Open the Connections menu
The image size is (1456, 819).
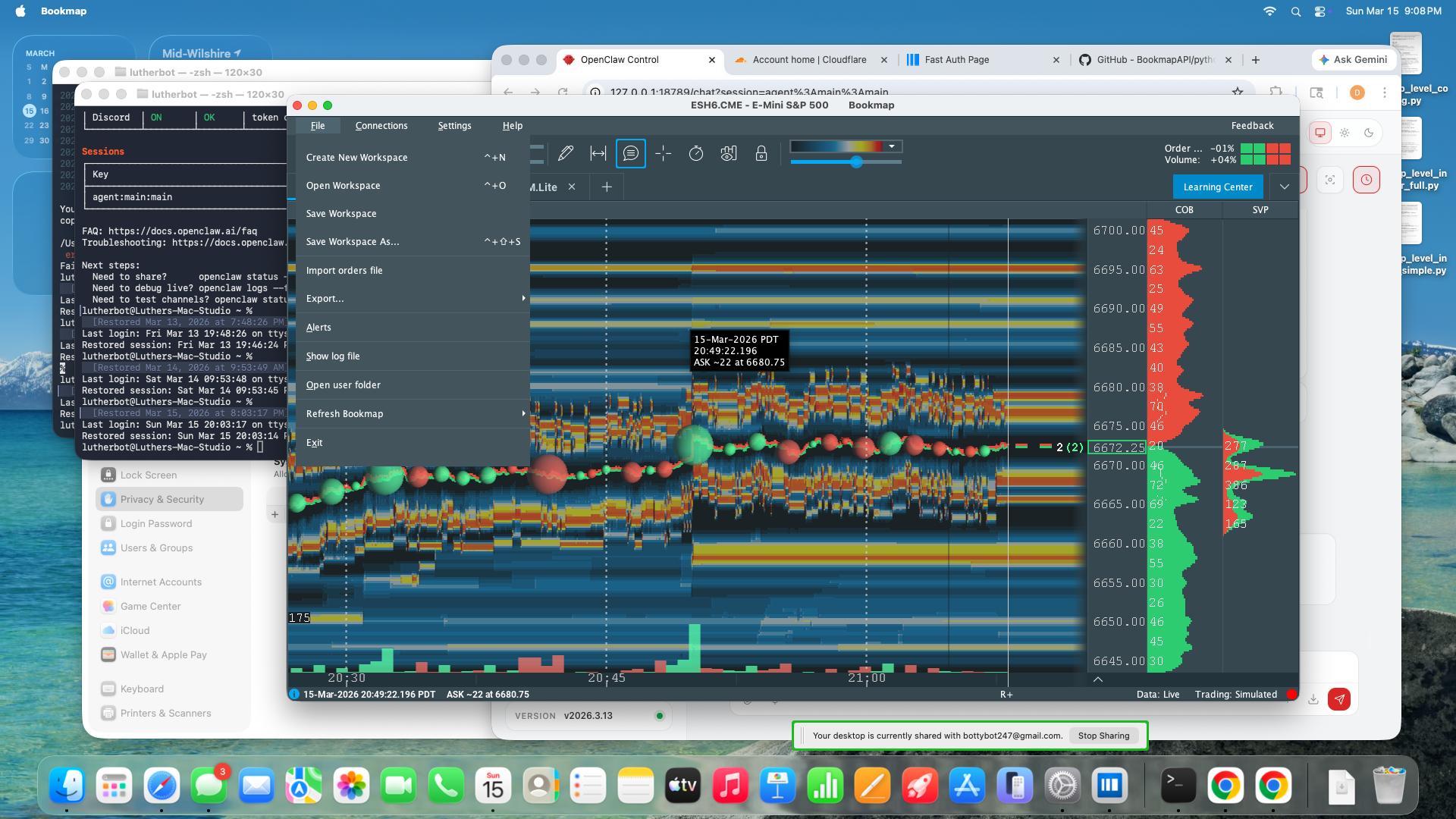coord(381,126)
